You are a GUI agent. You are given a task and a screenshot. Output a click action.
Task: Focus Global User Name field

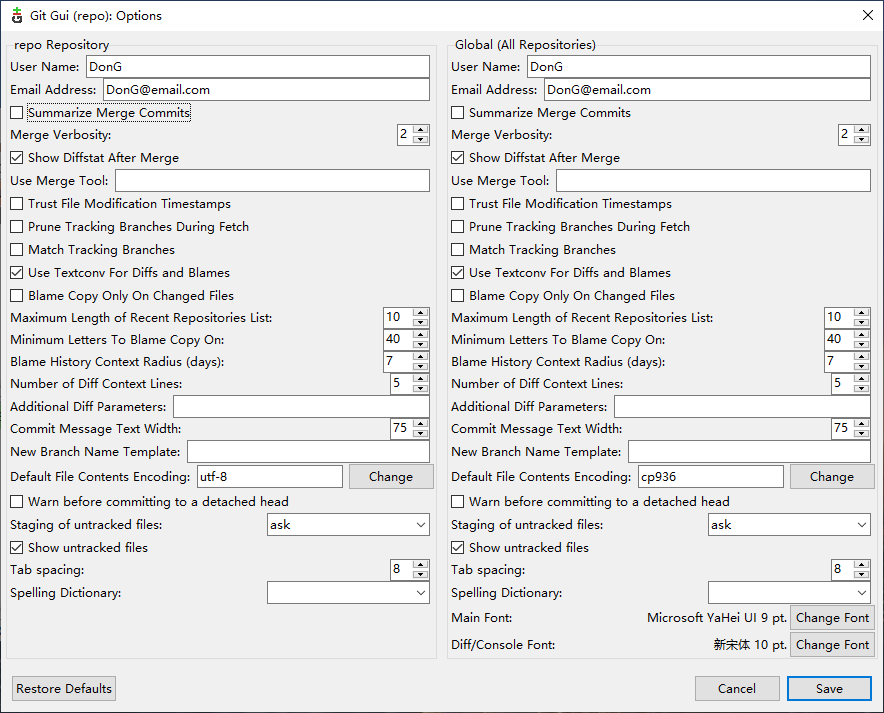[x=699, y=67]
